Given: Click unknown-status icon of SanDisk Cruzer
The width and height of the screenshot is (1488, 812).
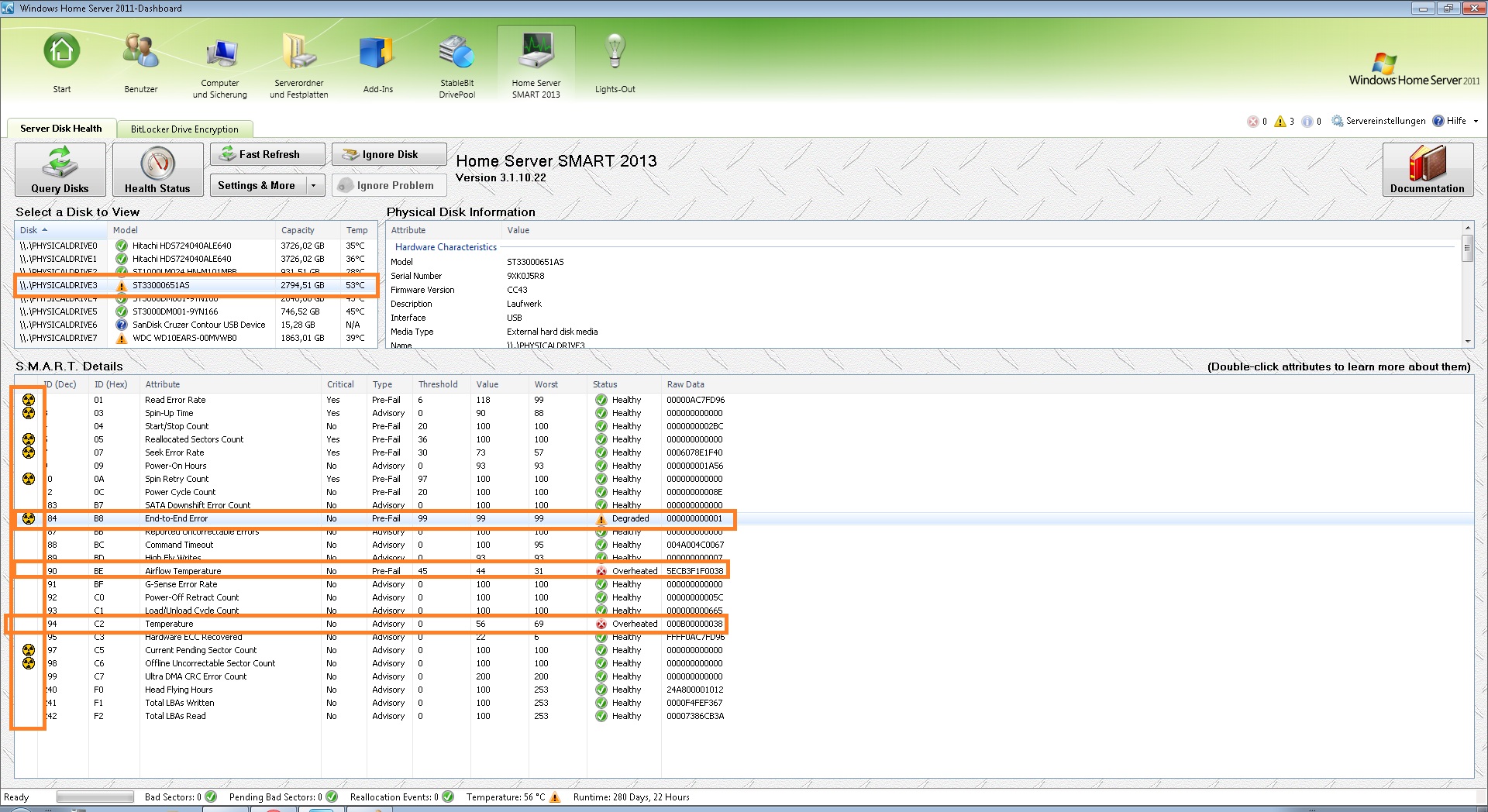Looking at the screenshot, I should 122,325.
